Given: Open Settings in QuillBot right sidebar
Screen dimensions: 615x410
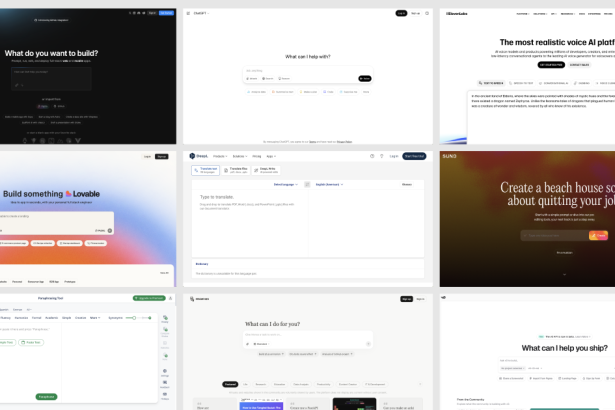Looking at the screenshot, I should (165, 372).
